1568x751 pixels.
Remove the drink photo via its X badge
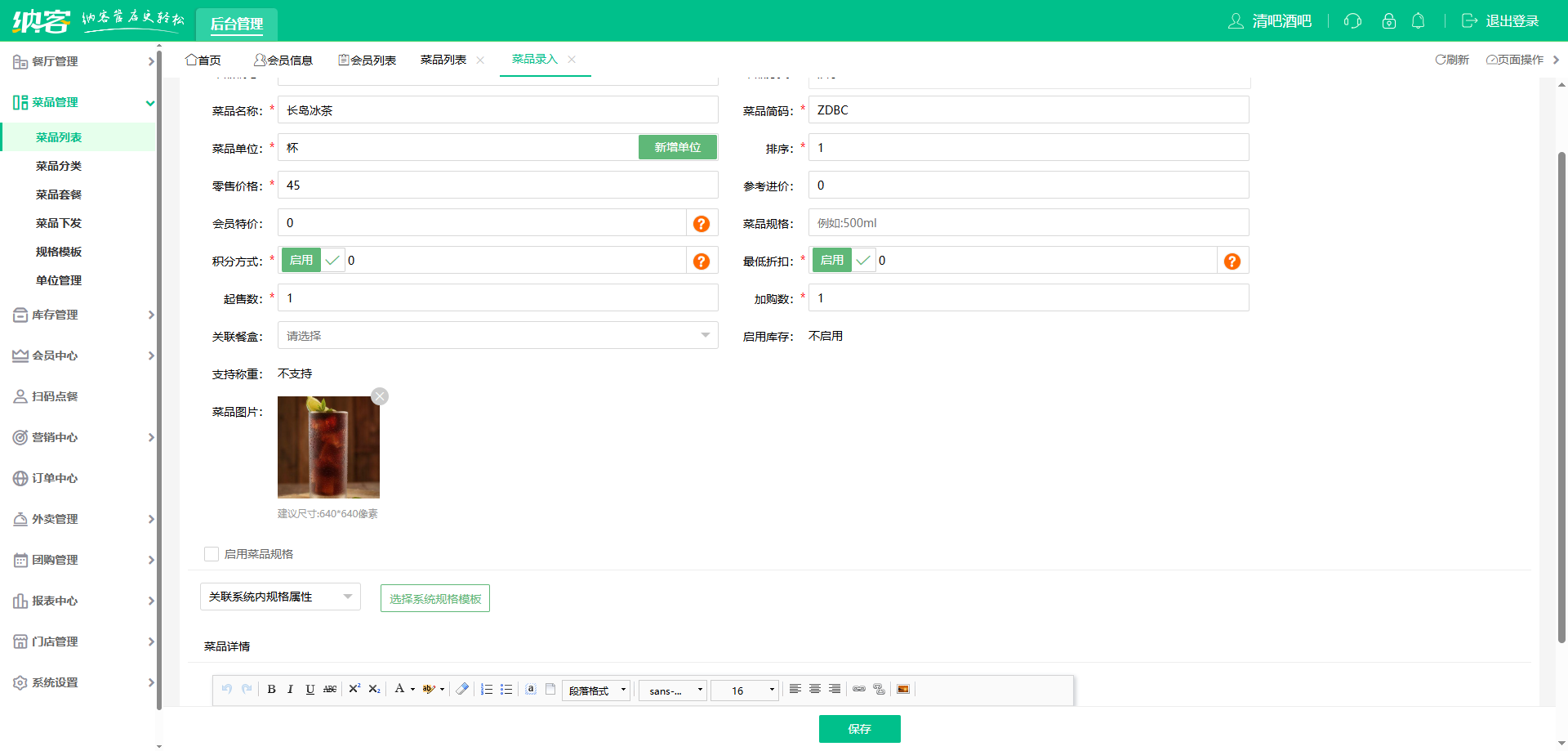pyautogui.click(x=379, y=396)
